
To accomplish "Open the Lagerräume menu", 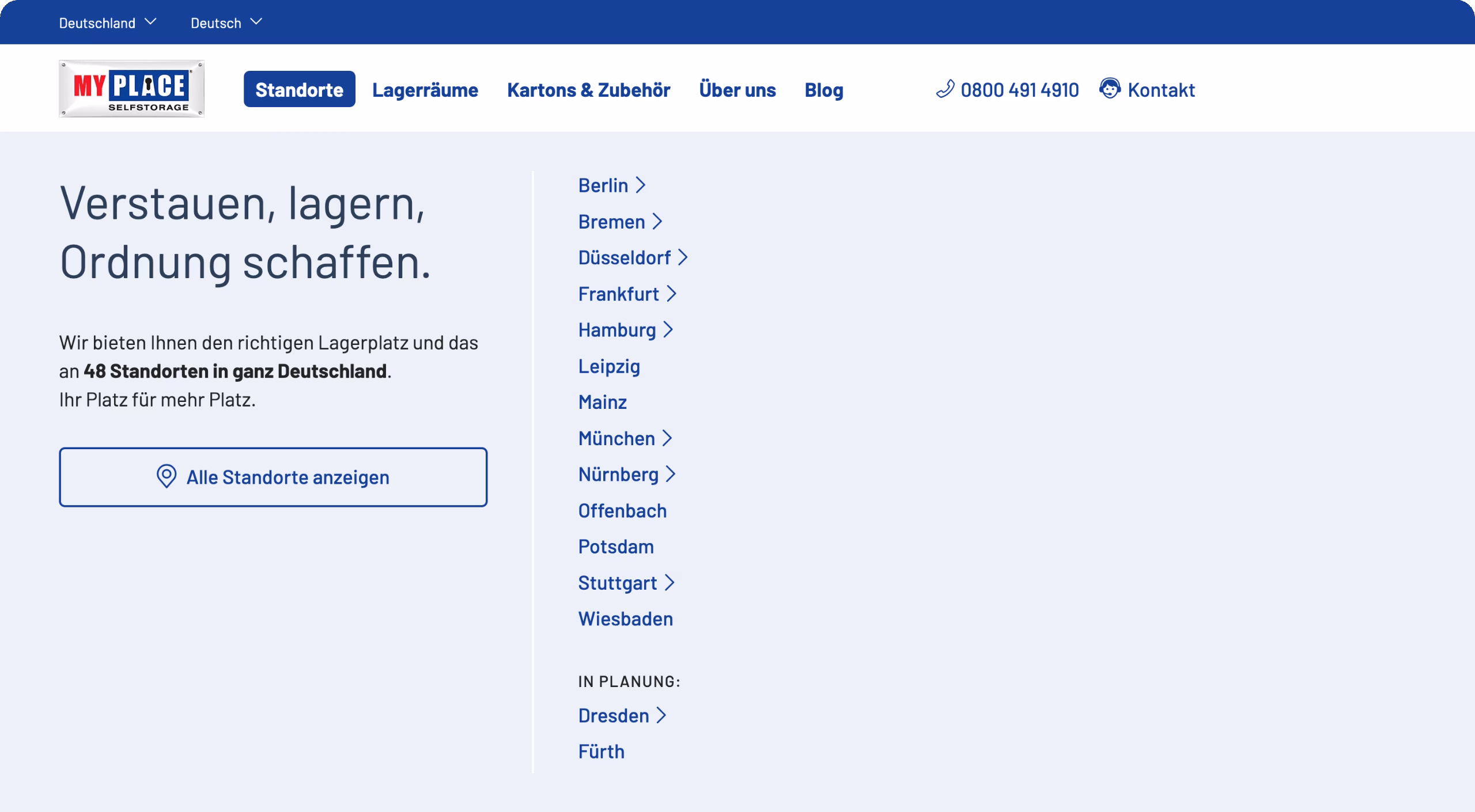I will (x=425, y=89).
